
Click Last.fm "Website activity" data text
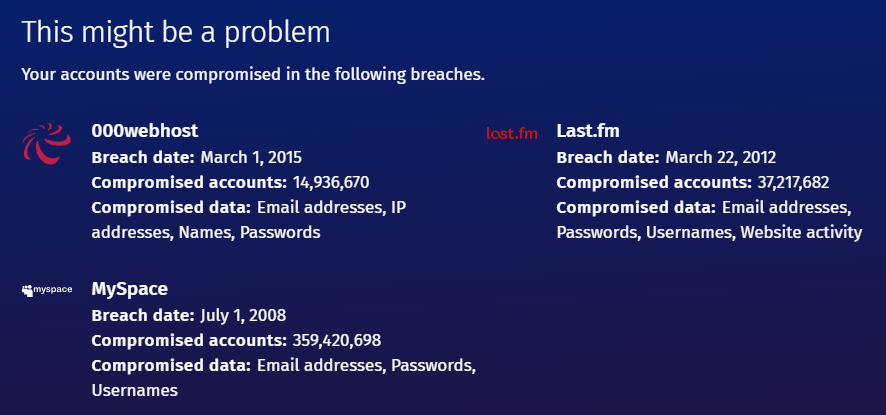point(801,232)
